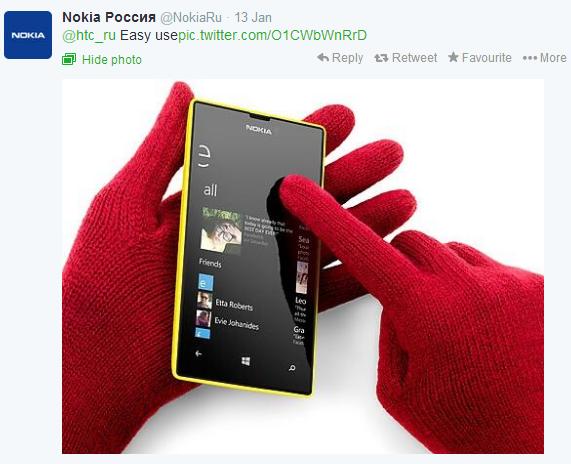Click the Reply arrow icon
The image size is (571, 464).
pos(323,58)
